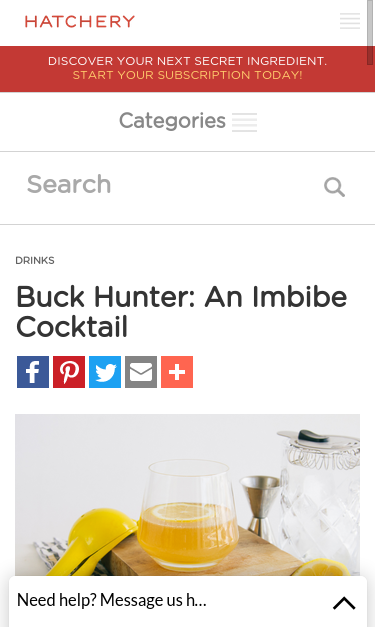The width and height of the screenshot is (375, 627).
Task: Click Start Your Subscription Today link
Action: [x=188, y=75]
